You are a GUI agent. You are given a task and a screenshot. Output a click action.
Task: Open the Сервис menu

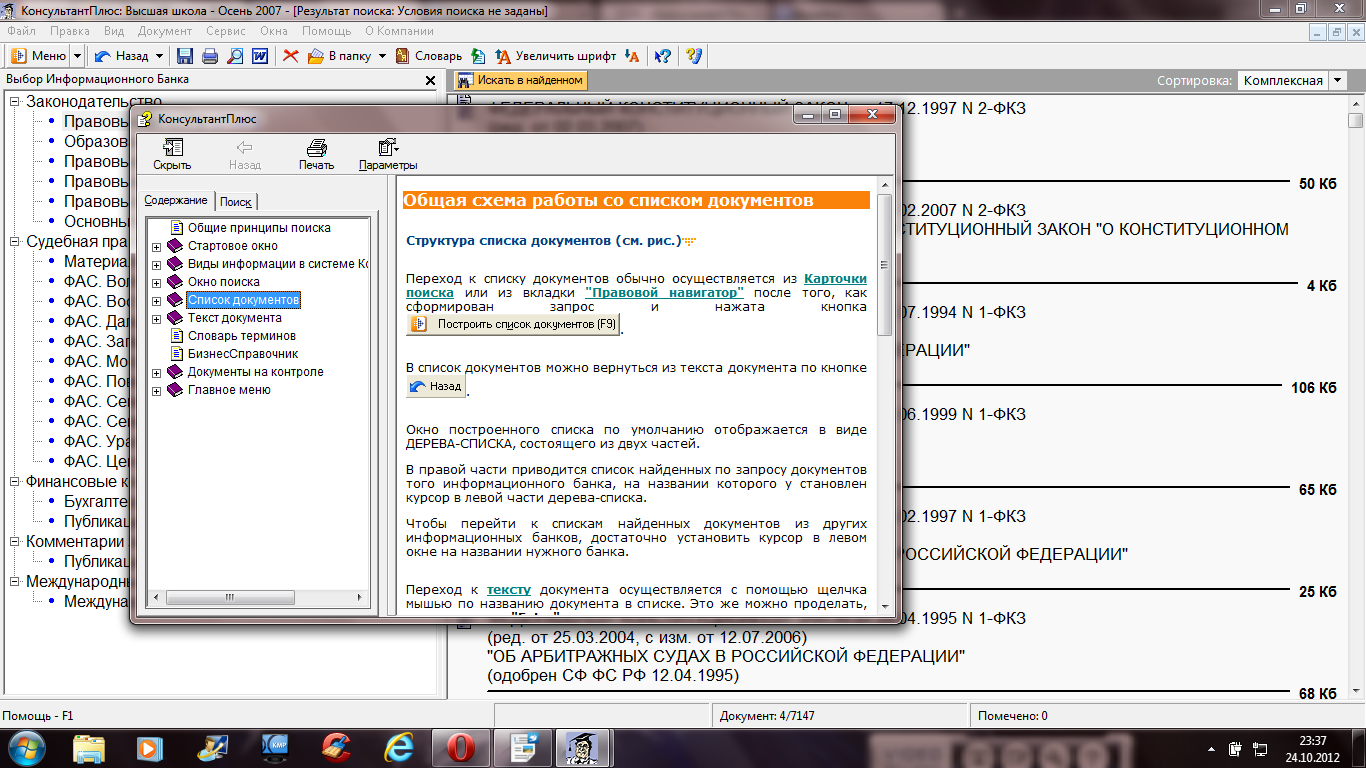[226, 31]
